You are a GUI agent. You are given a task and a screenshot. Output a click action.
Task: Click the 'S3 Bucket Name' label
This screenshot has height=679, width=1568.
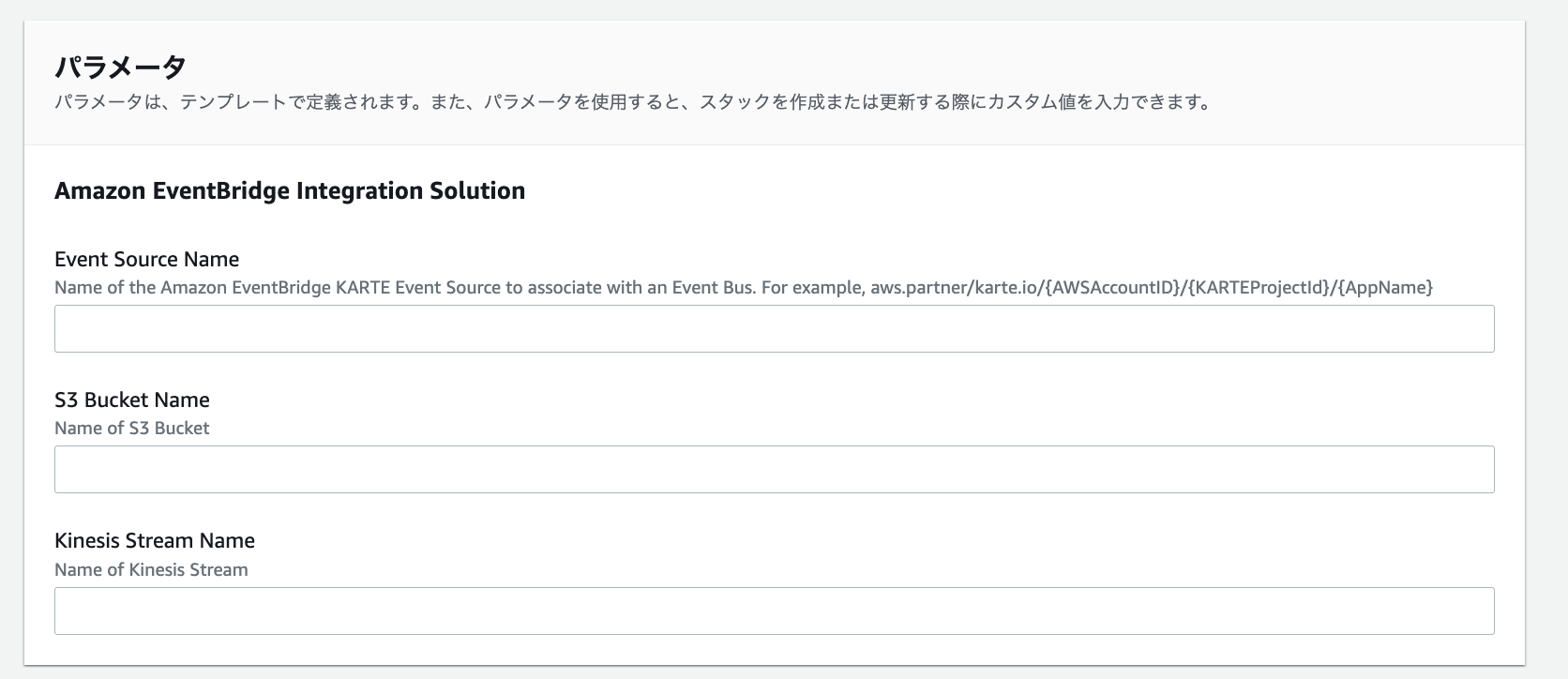132,400
